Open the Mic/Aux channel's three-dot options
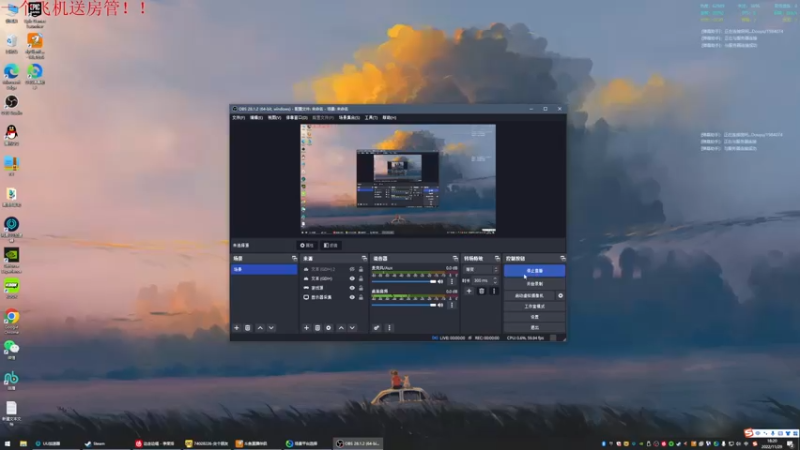Screen dimensions: 800x450 tap(452, 281)
